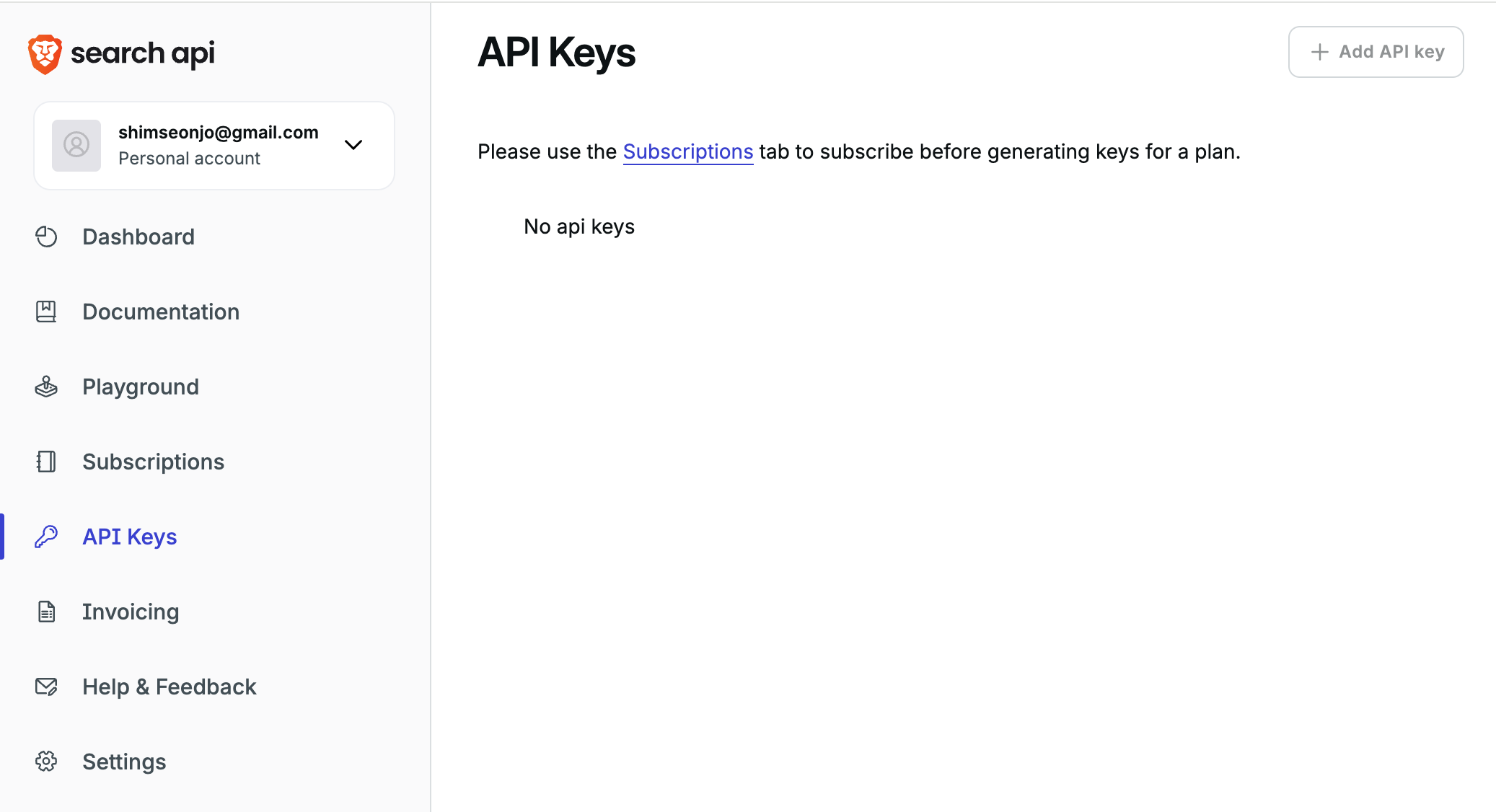Open Settings from the sidebar
Screen dimensions: 1496x812
click(x=124, y=762)
